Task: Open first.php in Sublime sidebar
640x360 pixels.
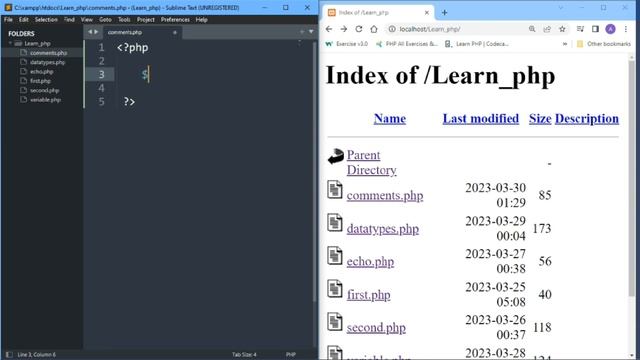Action: click(x=40, y=81)
